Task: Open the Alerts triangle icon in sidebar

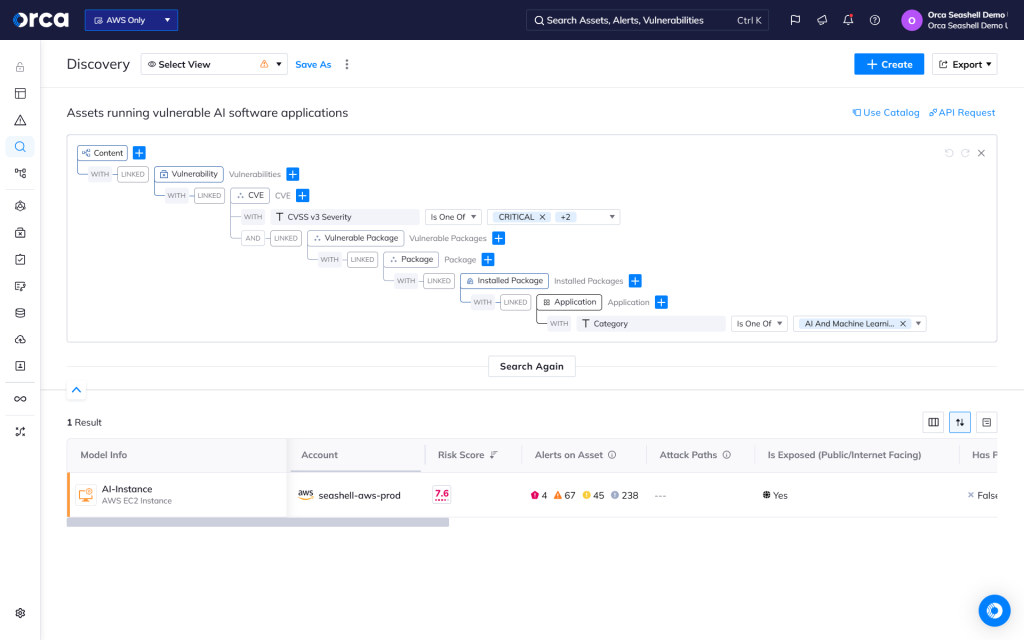Action: (20, 120)
